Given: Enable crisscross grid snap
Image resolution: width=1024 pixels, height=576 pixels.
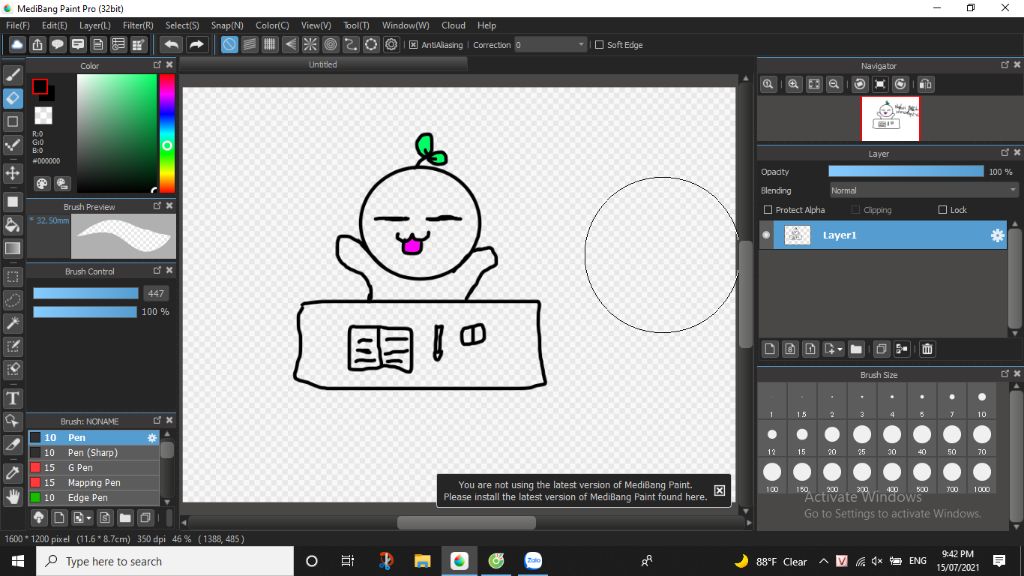Looking at the screenshot, I should point(270,44).
